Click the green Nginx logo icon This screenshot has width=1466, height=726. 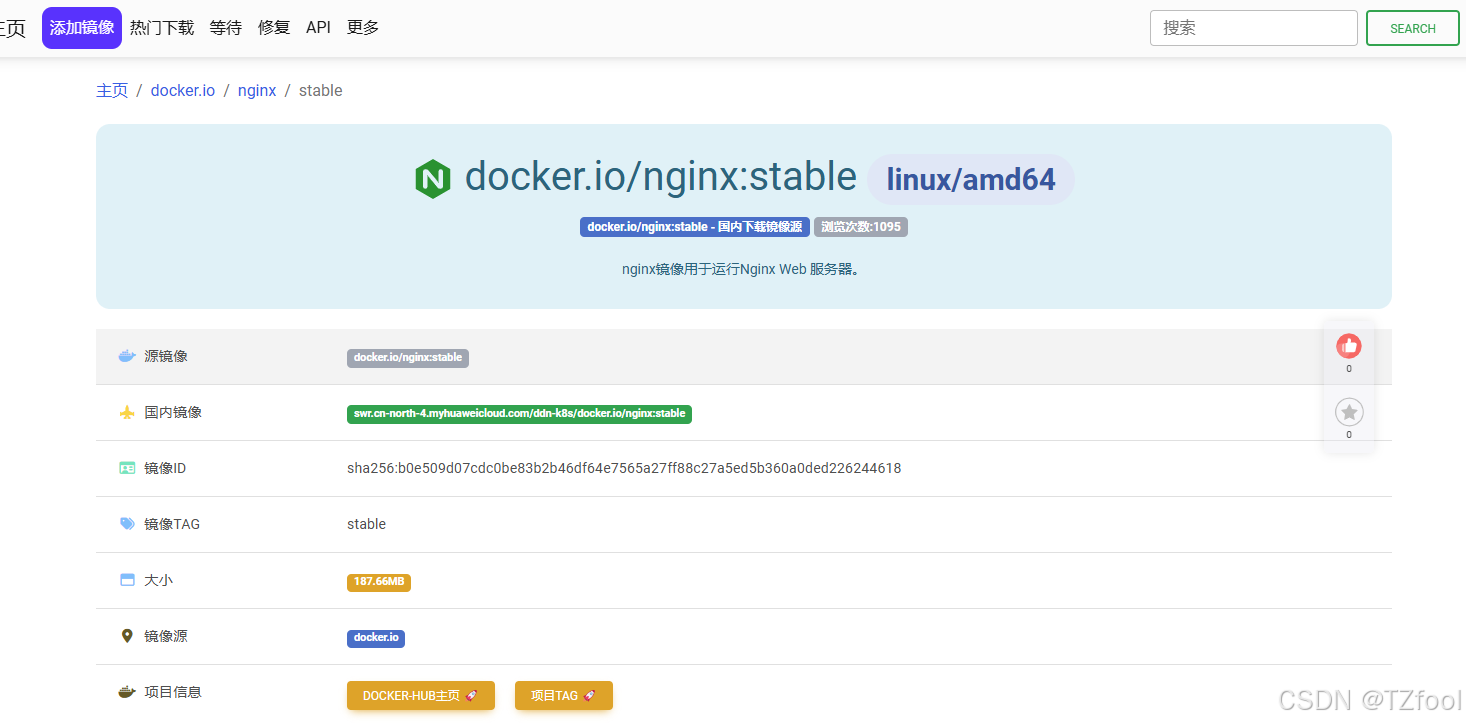pos(433,179)
